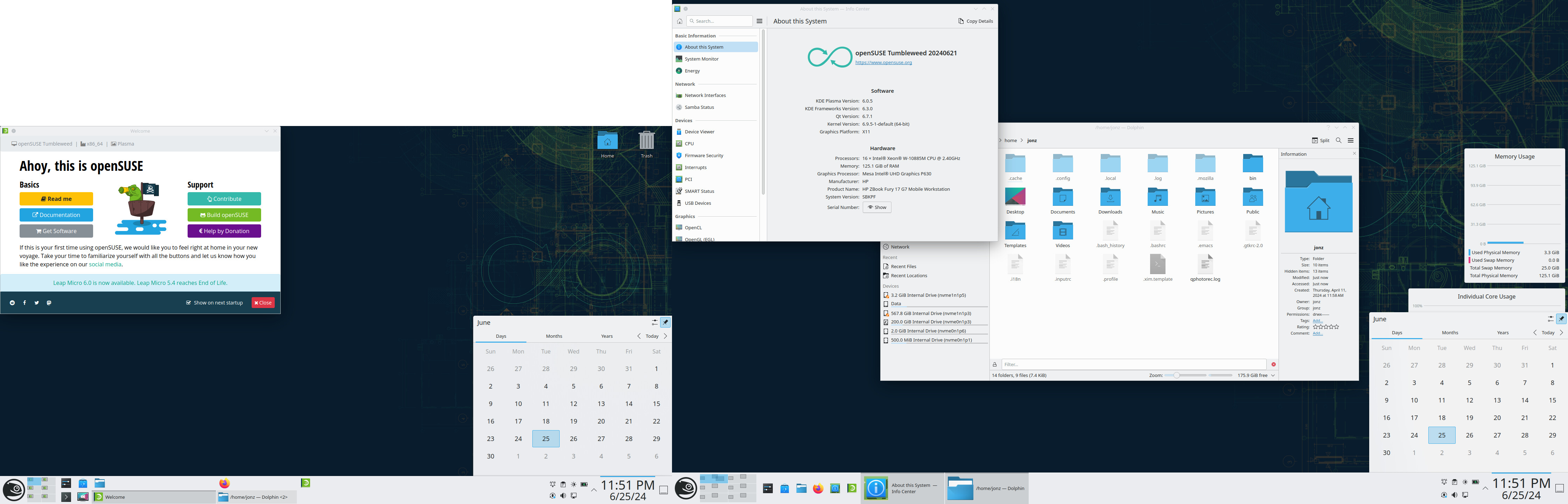The width and height of the screenshot is (1568, 504).
Task: Launch Firefox from the right panel
Action: pyautogui.click(x=818, y=488)
